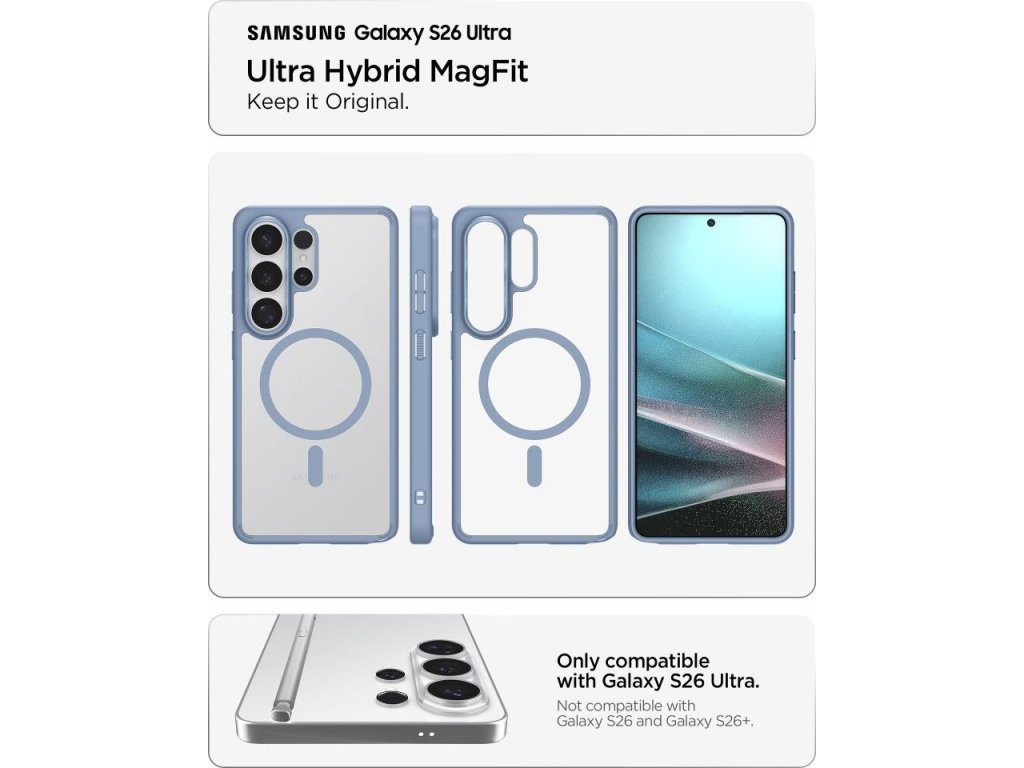The width and height of the screenshot is (1024, 768).
Task: Click the power button on the side view
Action: coord(421,344)
